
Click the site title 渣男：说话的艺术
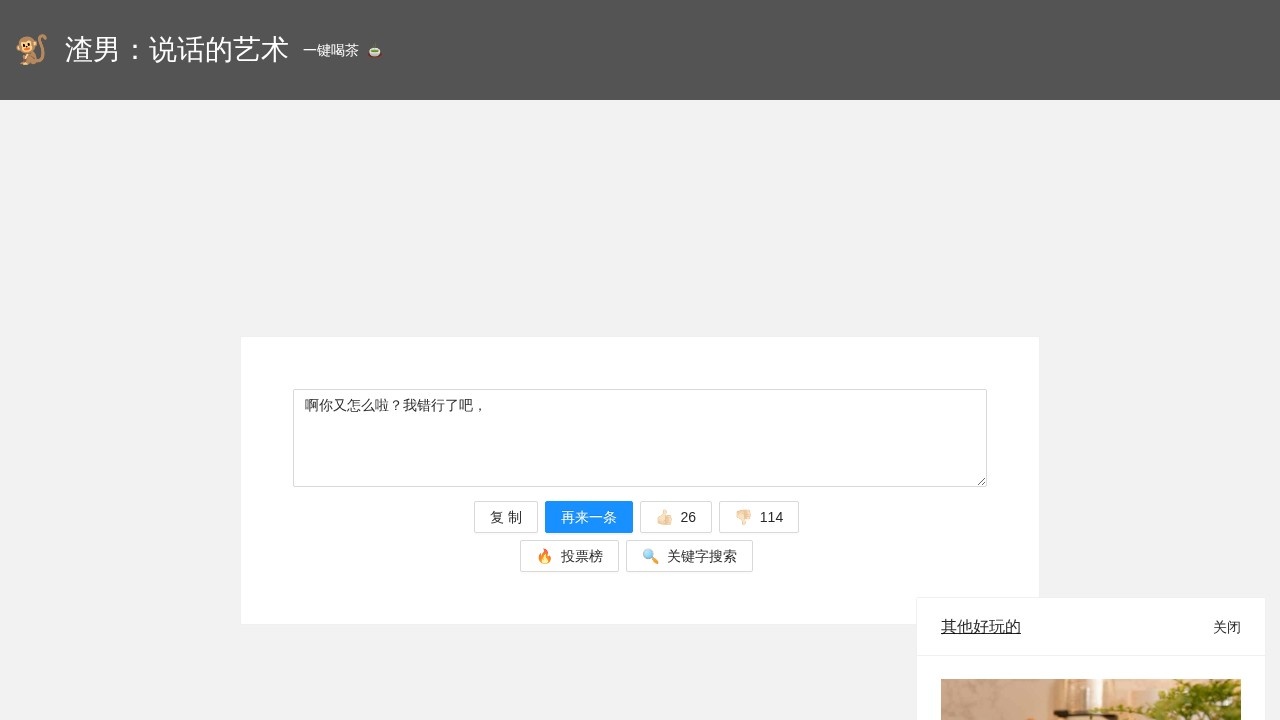(175, 49)
